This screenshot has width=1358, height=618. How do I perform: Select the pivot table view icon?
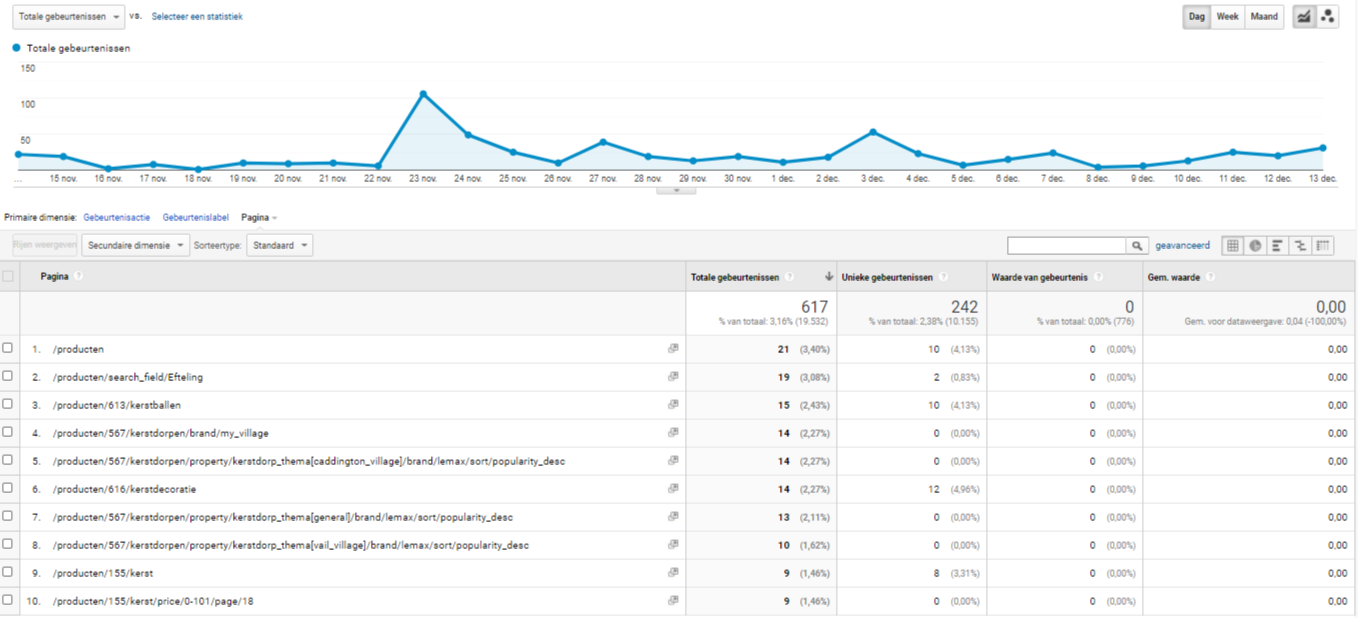[1323, 246]
